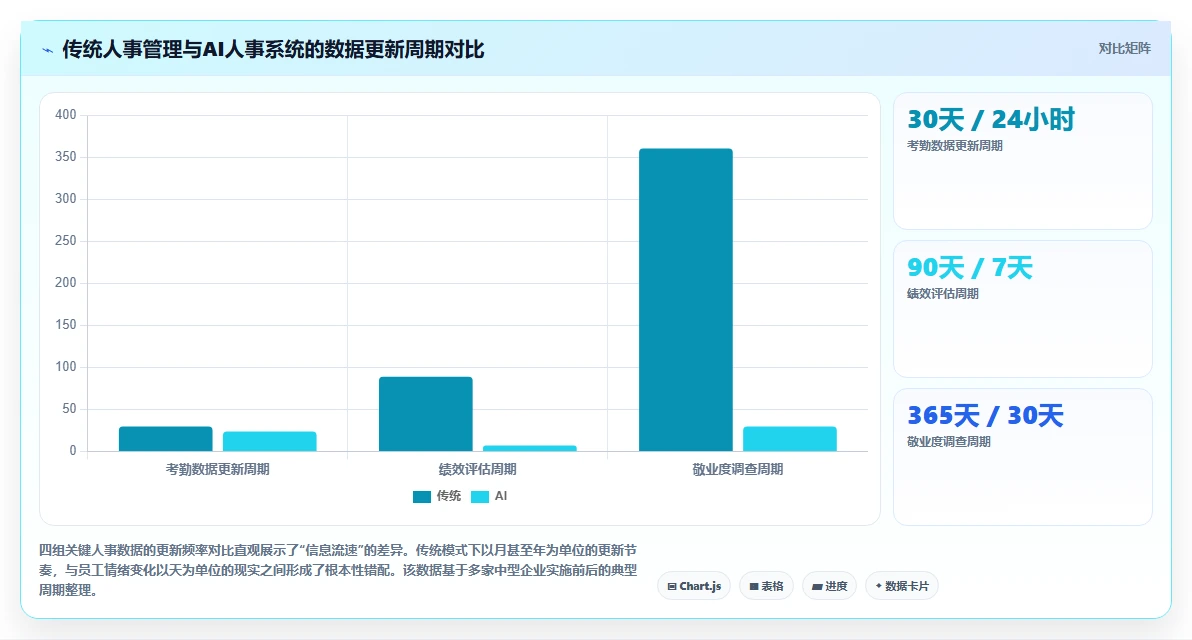This screenshot has width=1192, height=640.
Task: Click the 敬业度调查周期 x-axis label
Action: pyautogui.click(x=737, y=470)
